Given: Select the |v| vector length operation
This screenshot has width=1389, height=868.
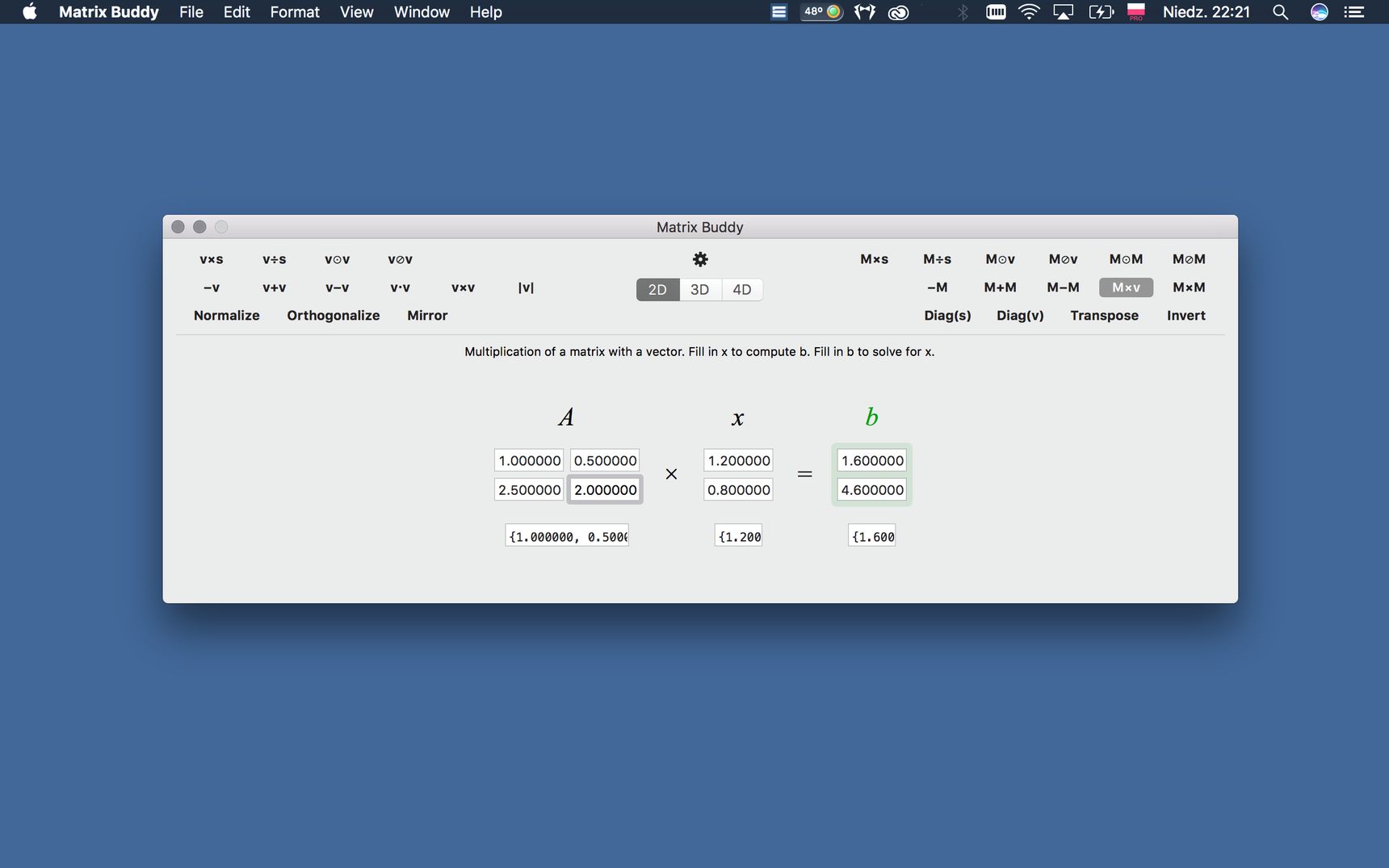Looking at the screenshot, I should pos(526,287).
